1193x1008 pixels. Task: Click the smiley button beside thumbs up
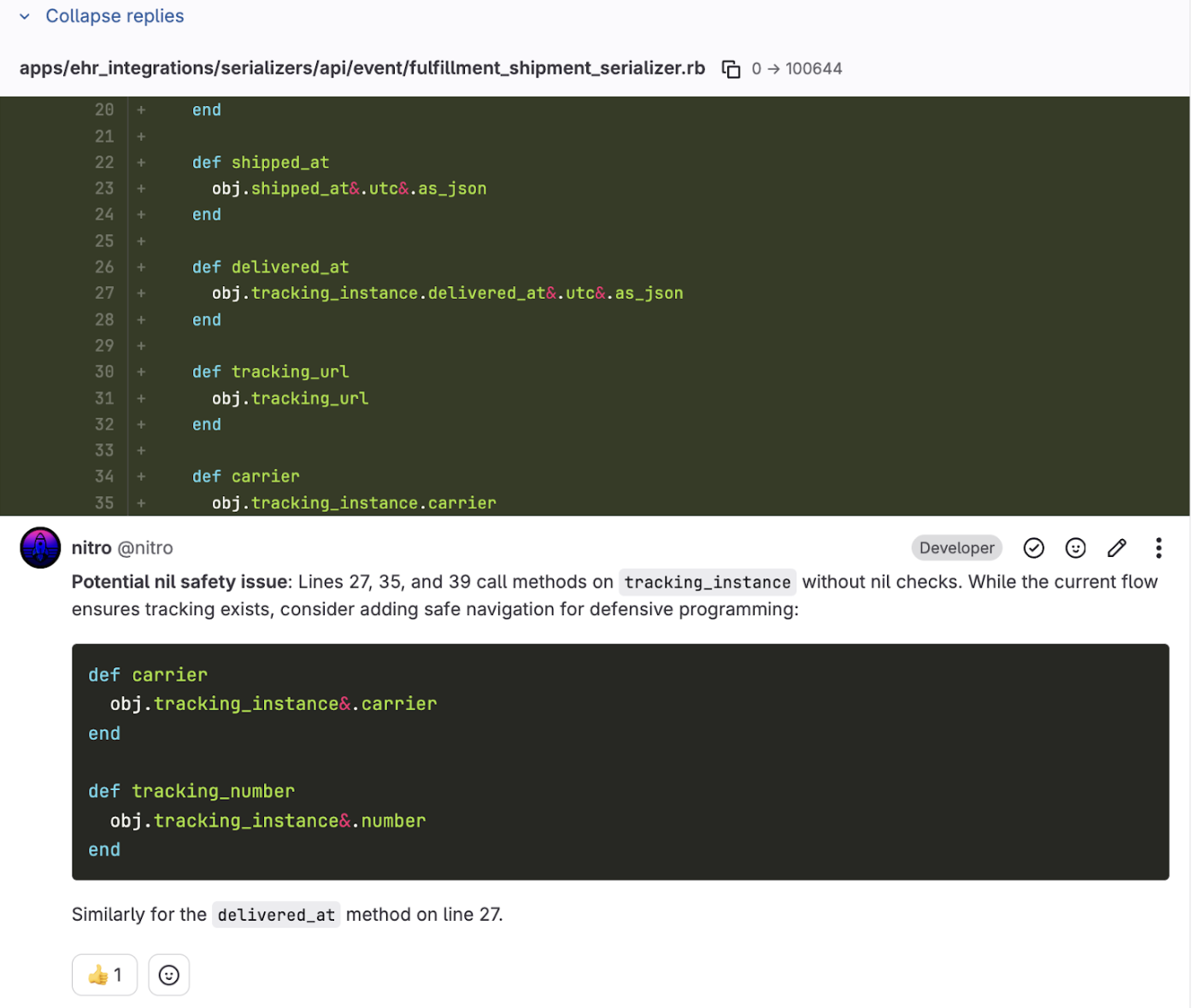[169, 975]
